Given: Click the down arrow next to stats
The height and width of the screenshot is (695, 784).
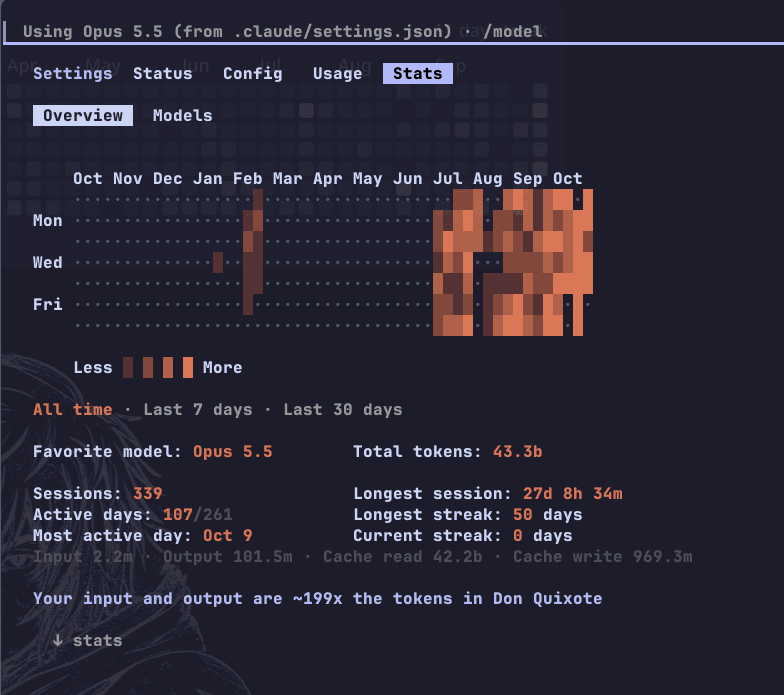Looking at the screenshot, I should (58, 640).
